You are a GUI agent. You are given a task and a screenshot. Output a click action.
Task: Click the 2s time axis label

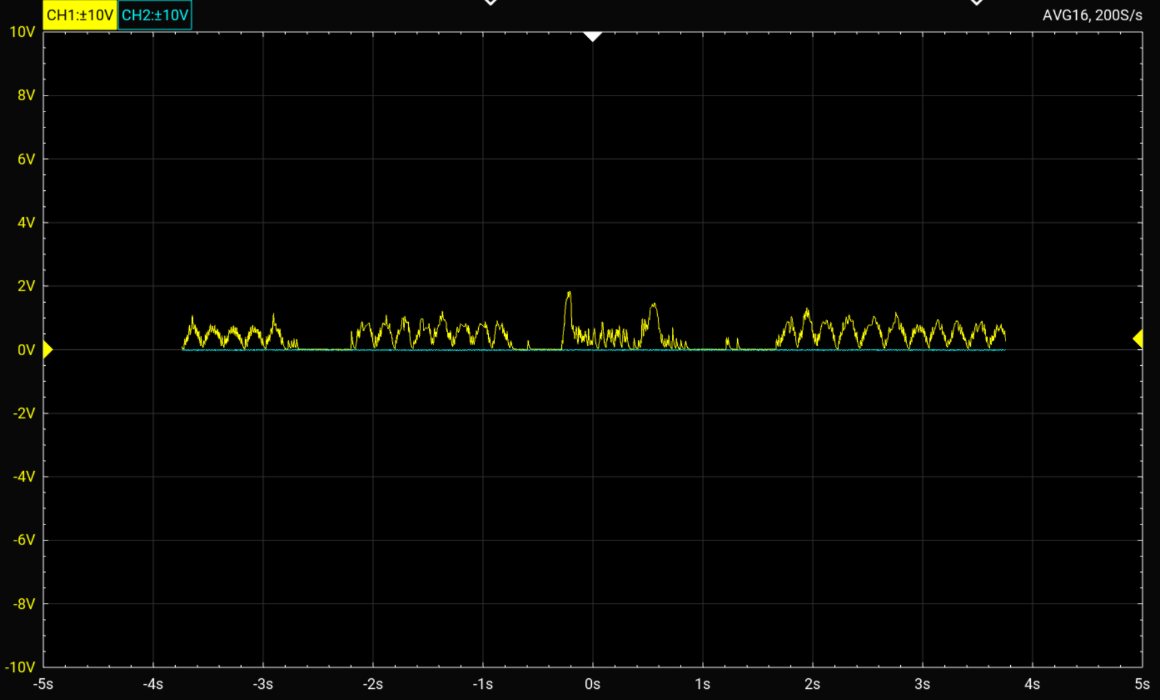click(x=812, y=684)
